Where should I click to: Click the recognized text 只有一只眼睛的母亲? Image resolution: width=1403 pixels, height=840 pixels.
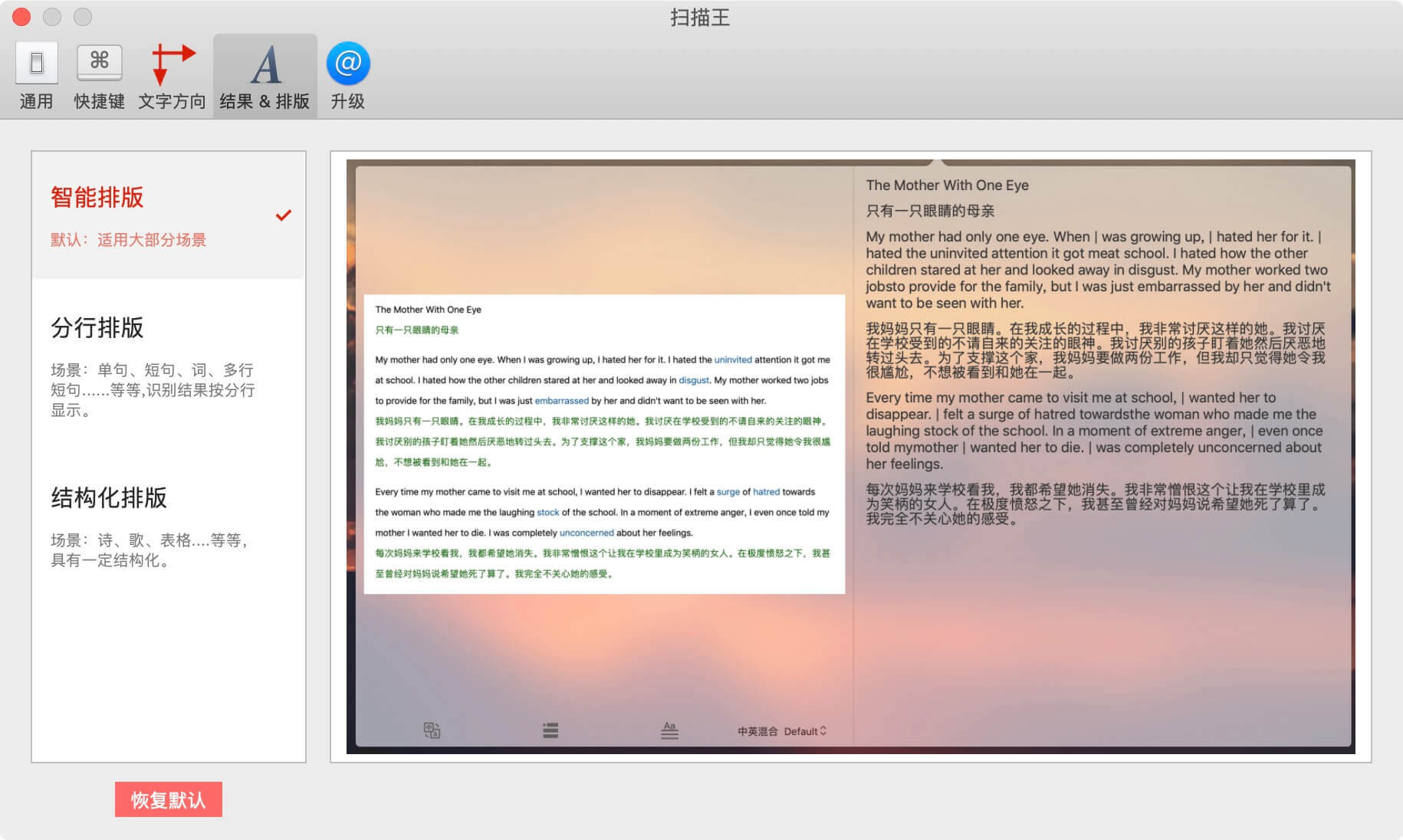tap(930, 211)
